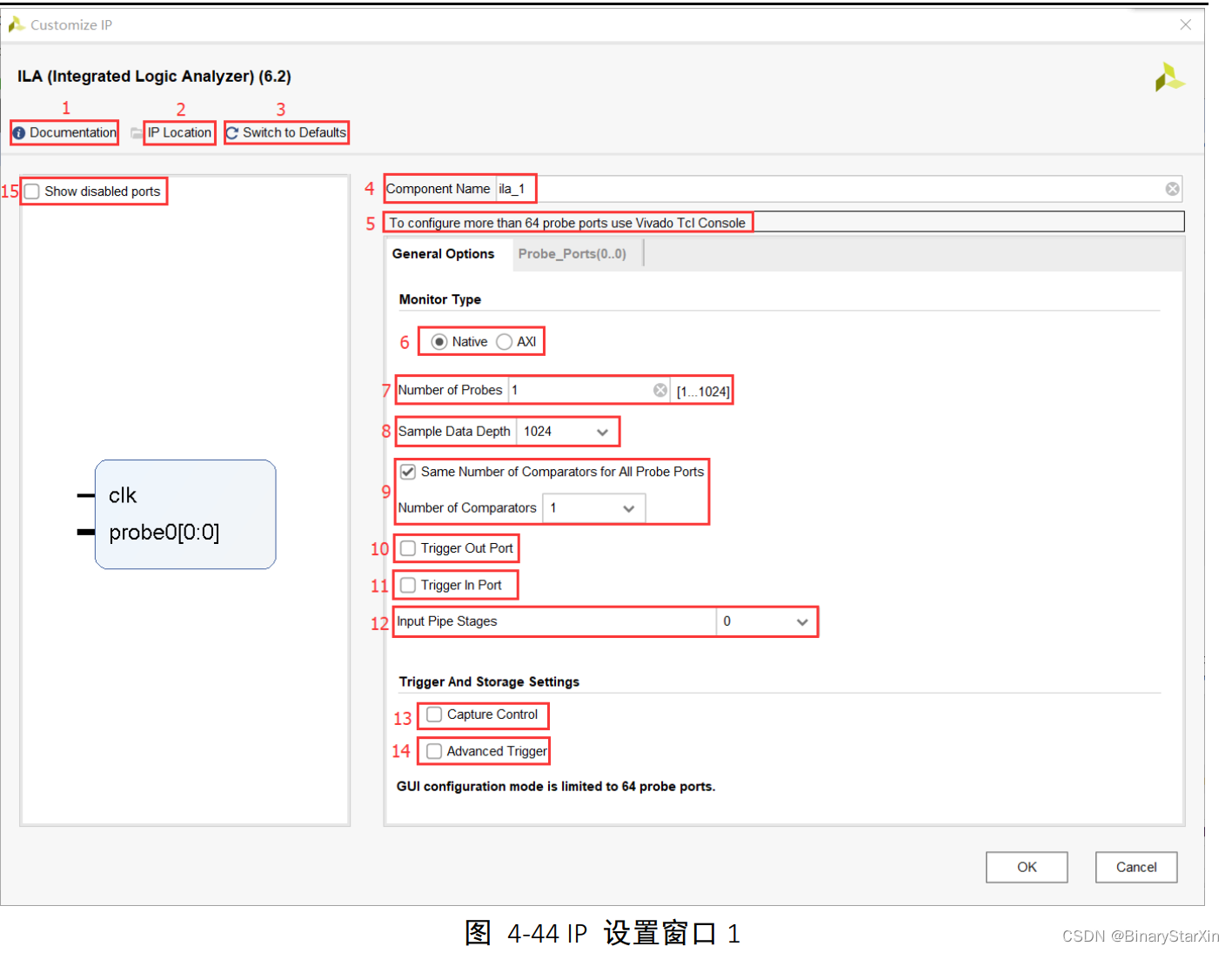Image resolution: width=1232 pixels, height=953 pixels.
Task: Click the Vivado Tcl Console notice text
Action: click(x=567, y=223)
